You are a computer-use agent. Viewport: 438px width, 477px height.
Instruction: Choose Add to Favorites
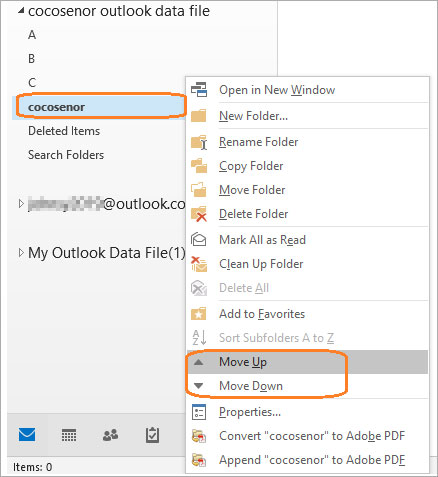tap(307, 314)
